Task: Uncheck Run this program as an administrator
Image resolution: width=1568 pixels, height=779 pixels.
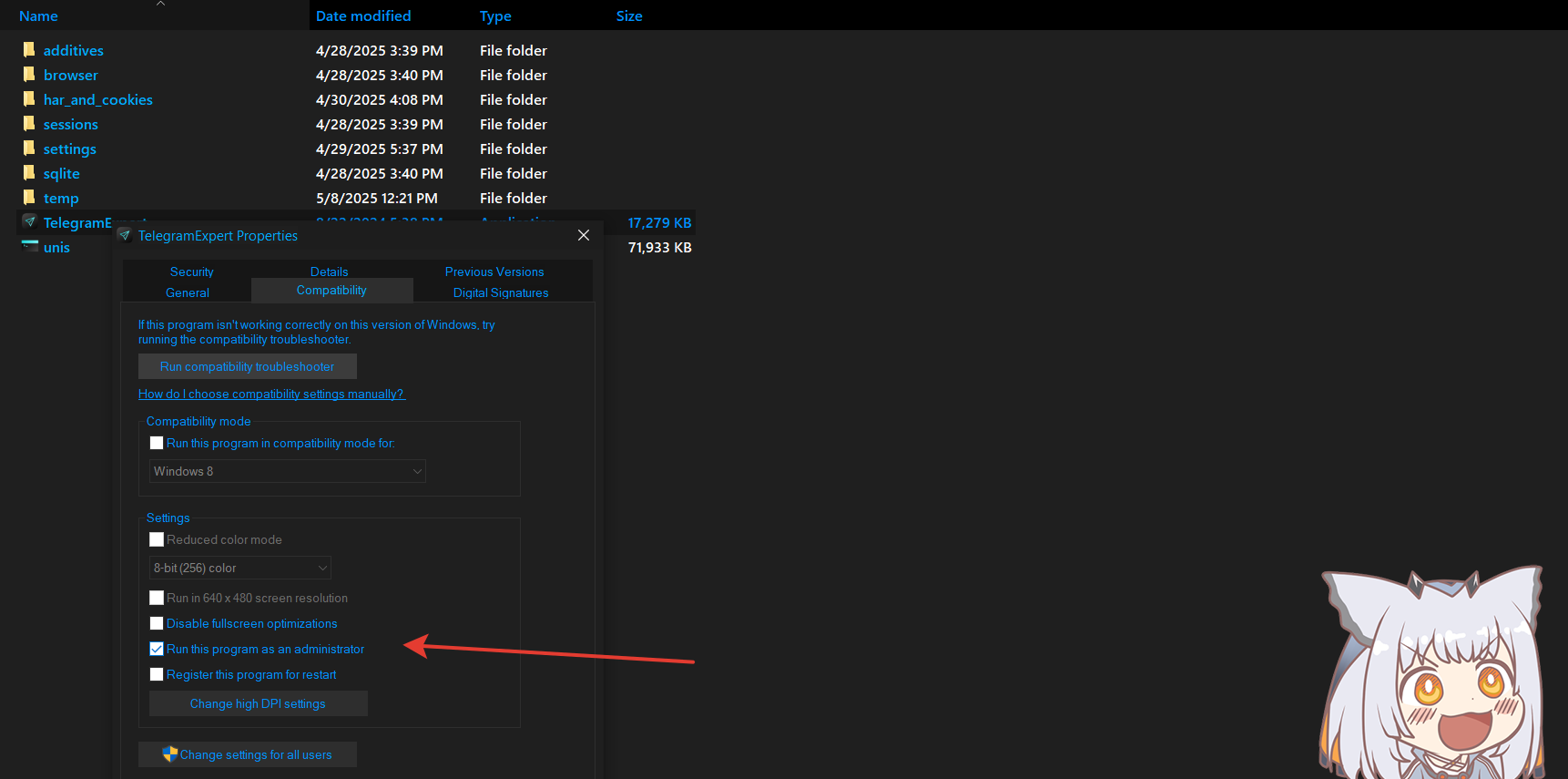Action: 157,650
